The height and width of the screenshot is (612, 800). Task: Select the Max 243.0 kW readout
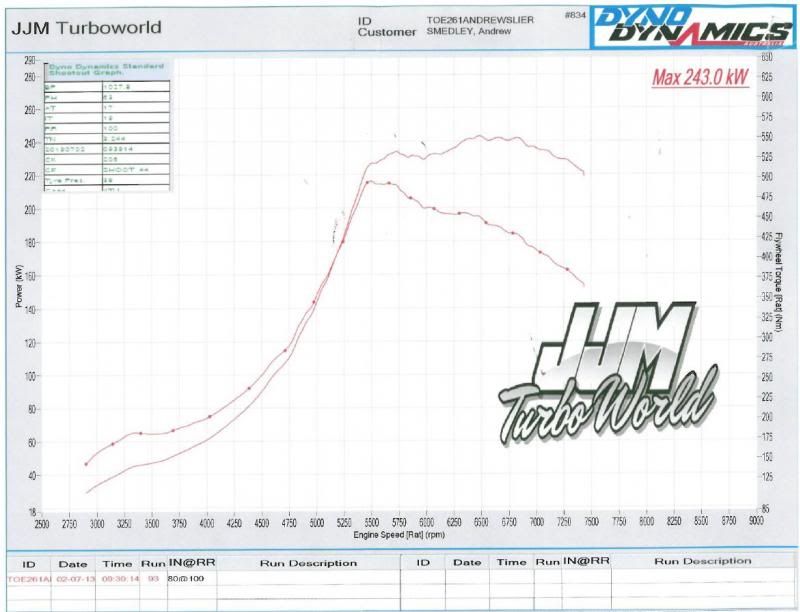click(701, 78)
